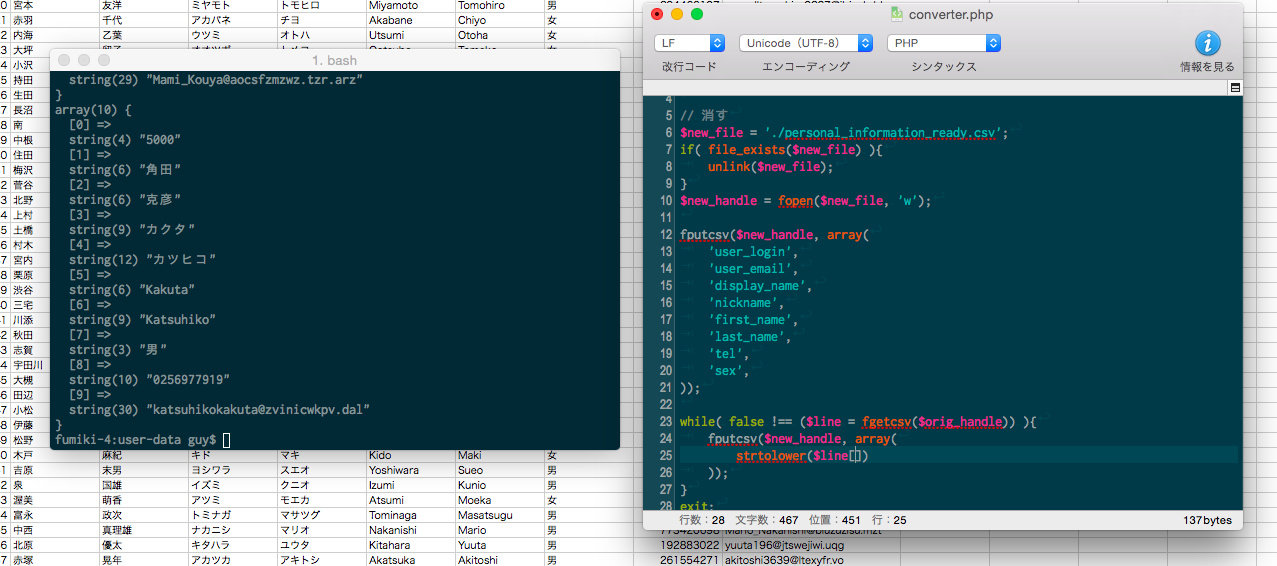Open the PHP syntax dropdown
1277x566 pixels.
tap(943, 43)
